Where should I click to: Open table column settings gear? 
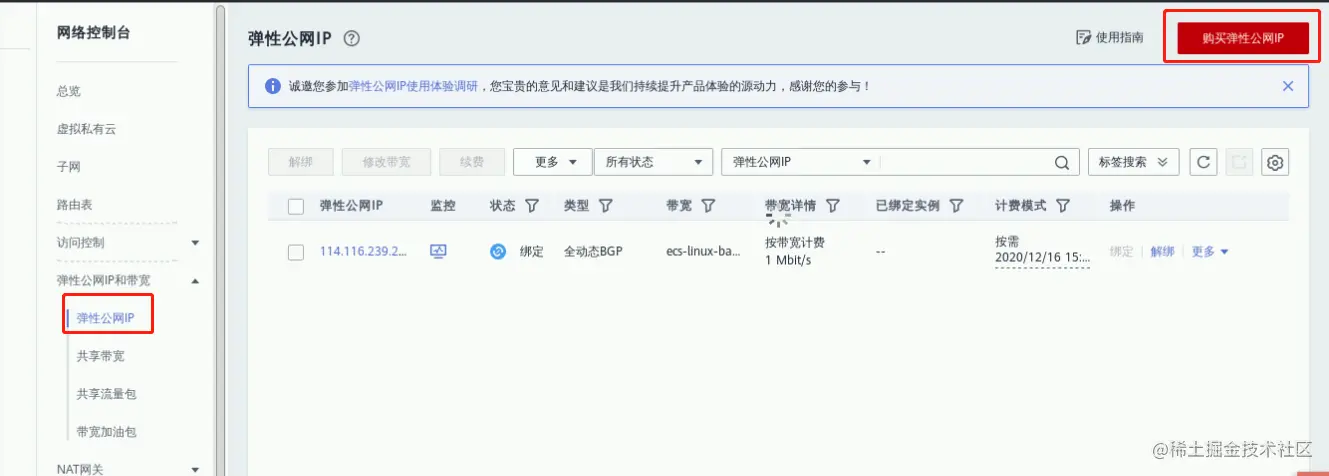pos(1274,162)
